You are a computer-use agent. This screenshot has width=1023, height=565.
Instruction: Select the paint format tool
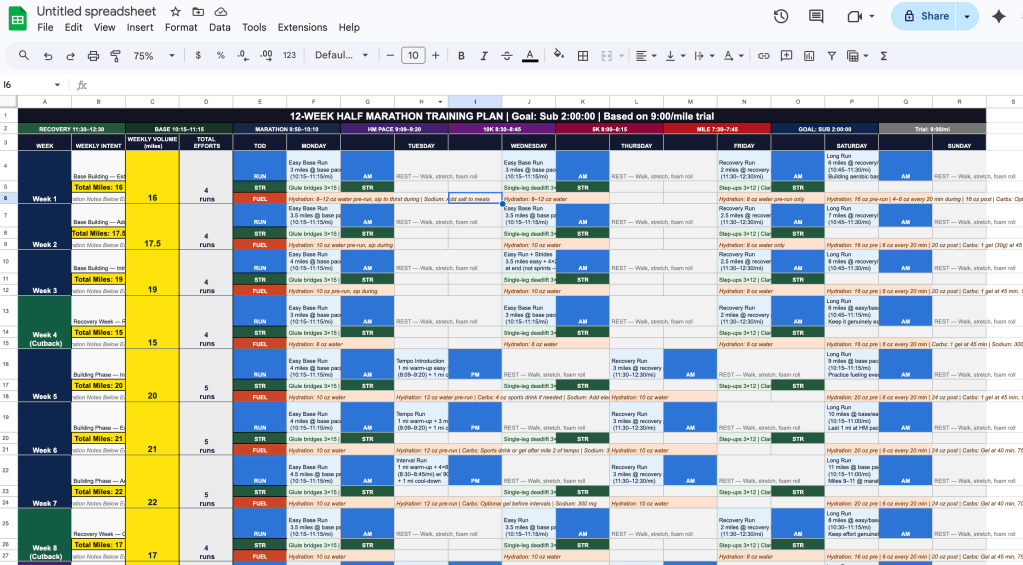[115, 56]
